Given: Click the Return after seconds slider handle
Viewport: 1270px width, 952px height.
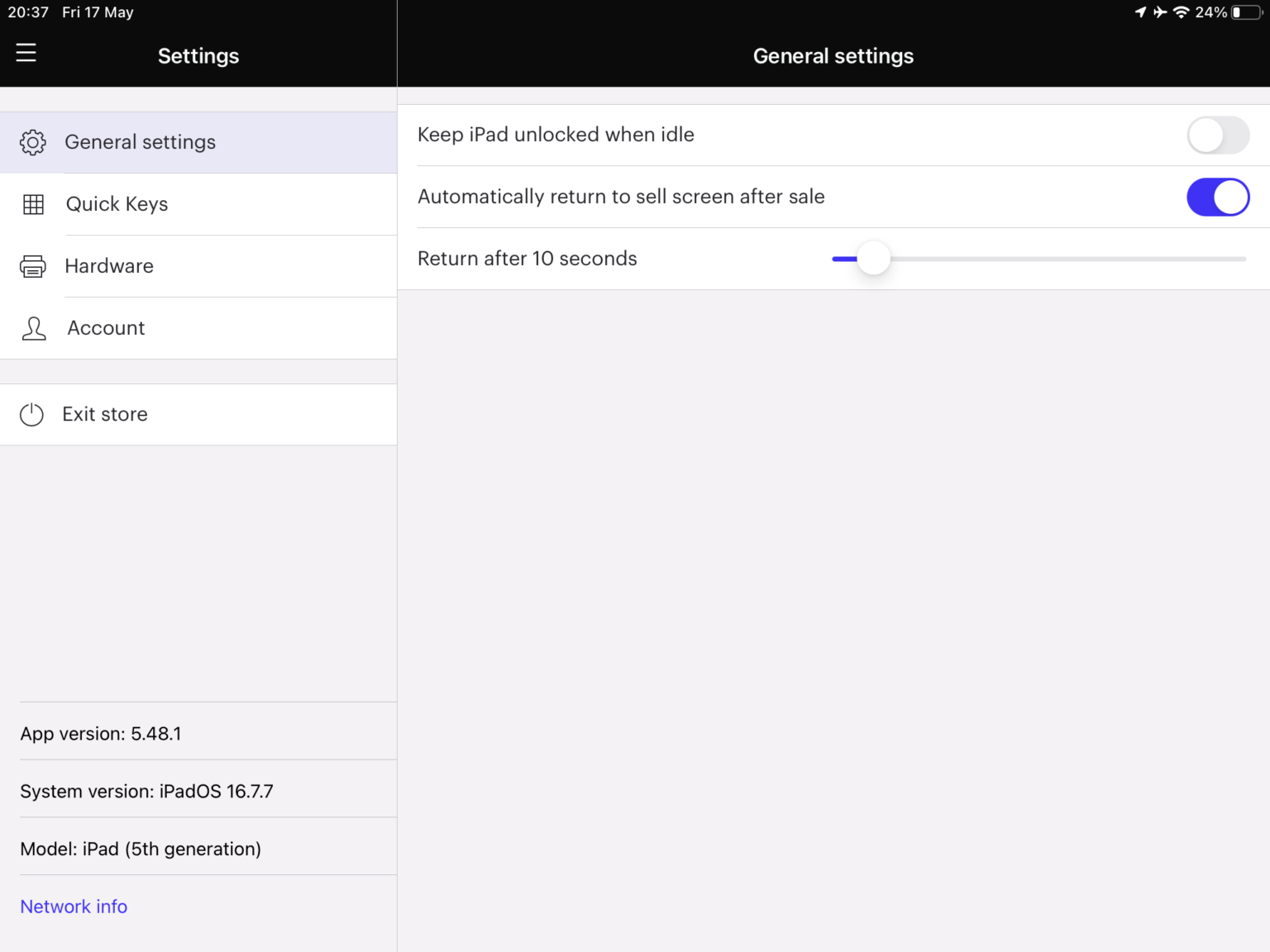Looking at the screenshot, I should click(x=873, y=259).
